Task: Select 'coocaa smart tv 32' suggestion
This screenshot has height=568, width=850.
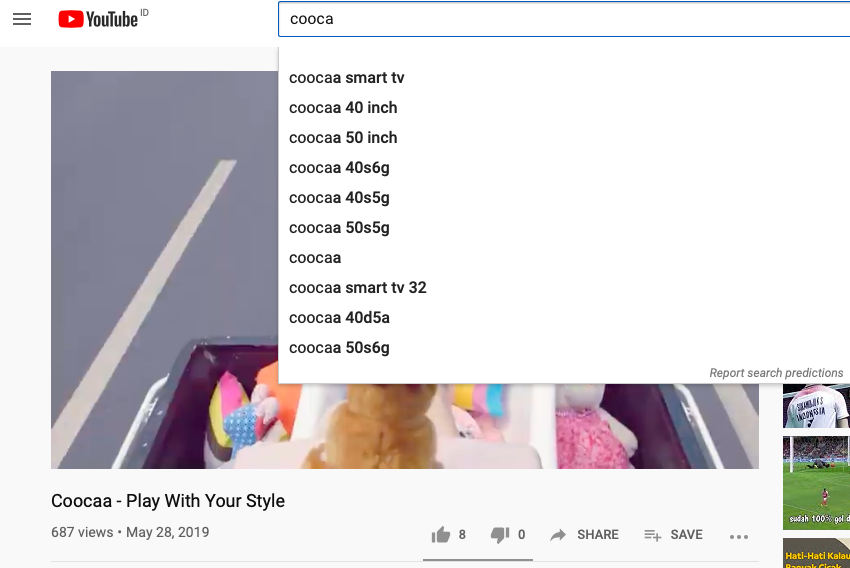Action: pos(358,288)
